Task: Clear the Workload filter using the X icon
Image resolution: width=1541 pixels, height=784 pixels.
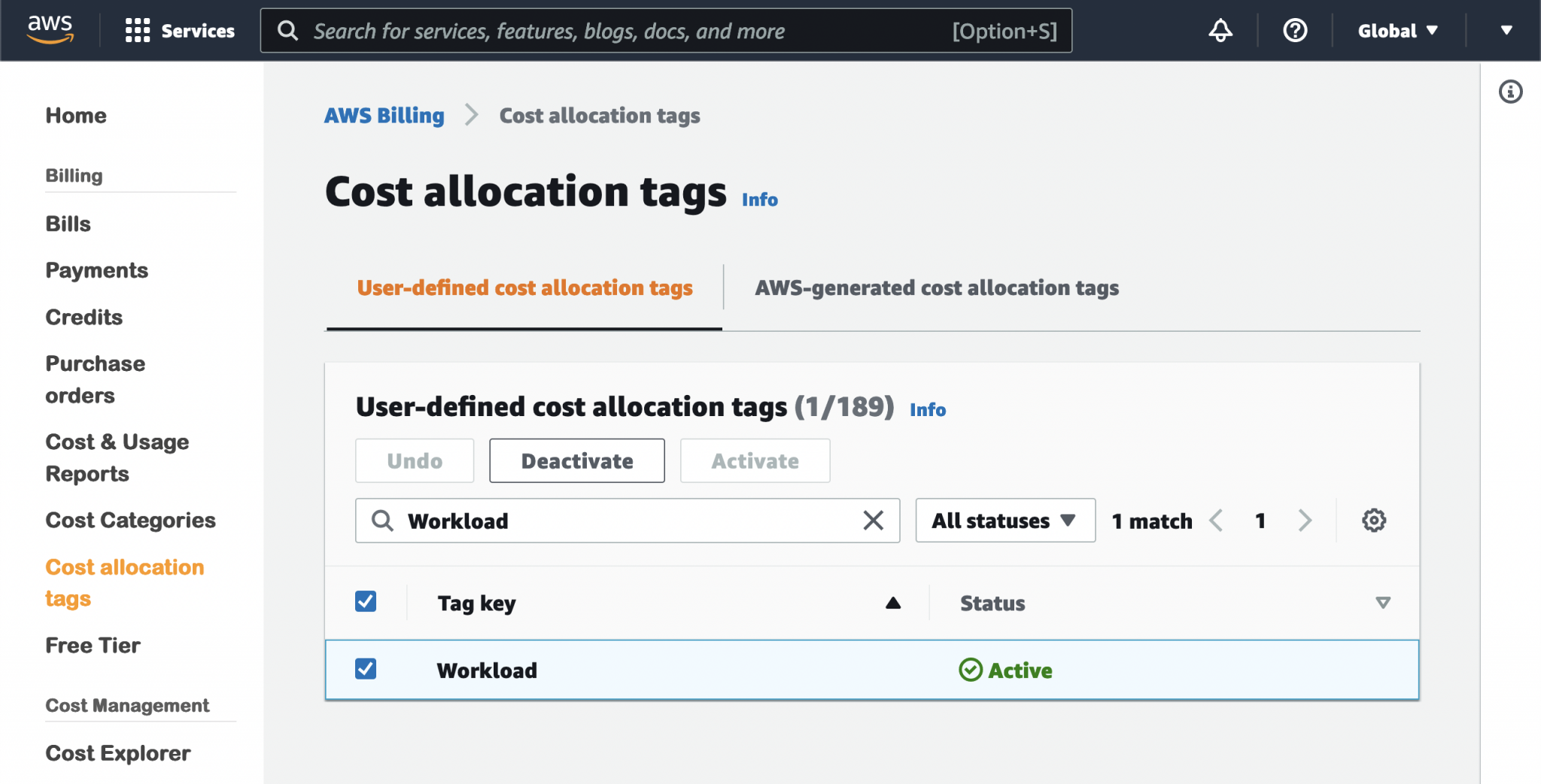Action: tap(873, 520)
